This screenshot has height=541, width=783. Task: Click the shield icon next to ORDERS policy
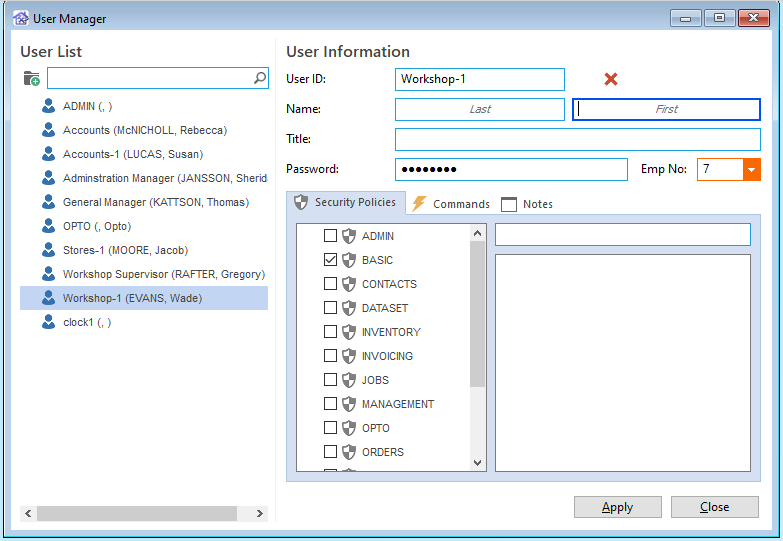click(349, 452)
